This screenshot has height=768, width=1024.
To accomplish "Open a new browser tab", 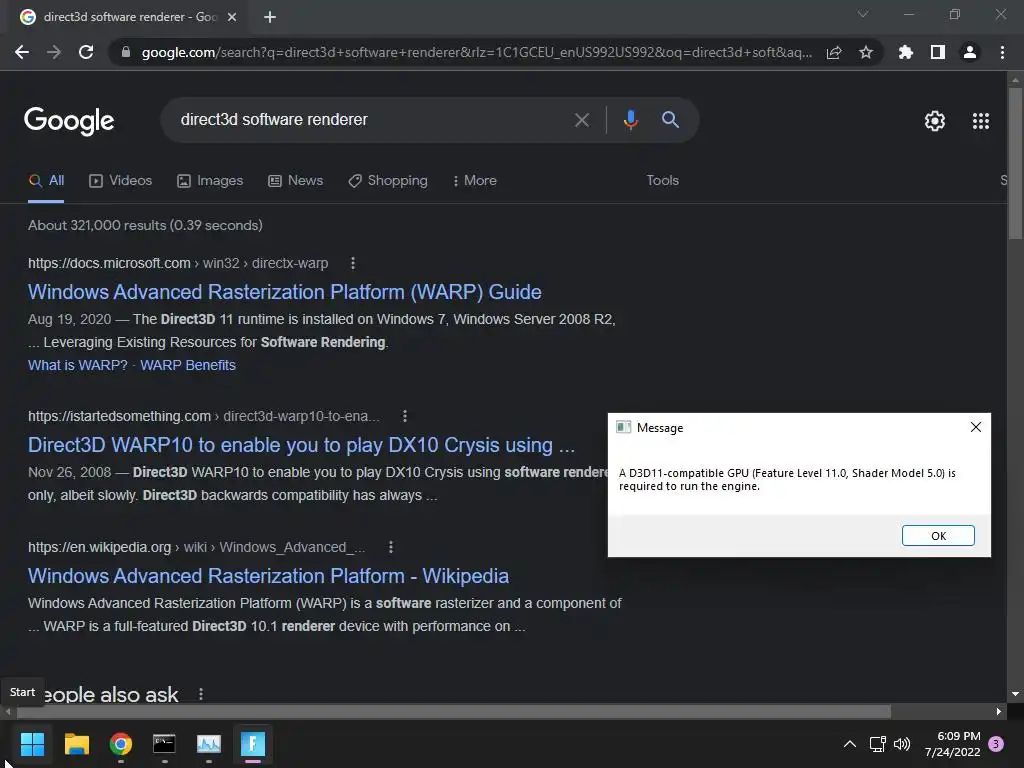I will click(x=270, y=17).
